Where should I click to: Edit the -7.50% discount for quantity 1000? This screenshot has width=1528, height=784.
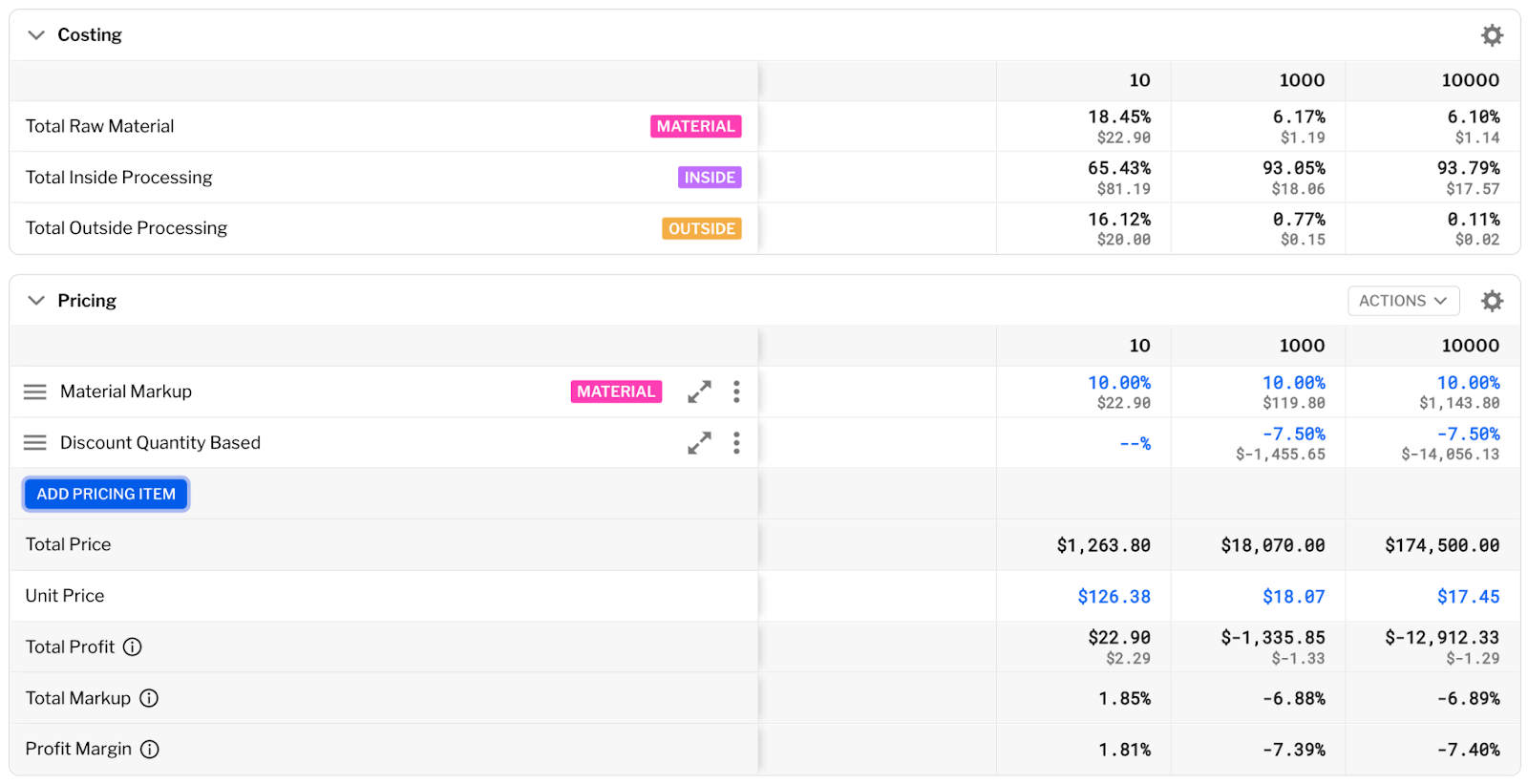coord(1293,434)
